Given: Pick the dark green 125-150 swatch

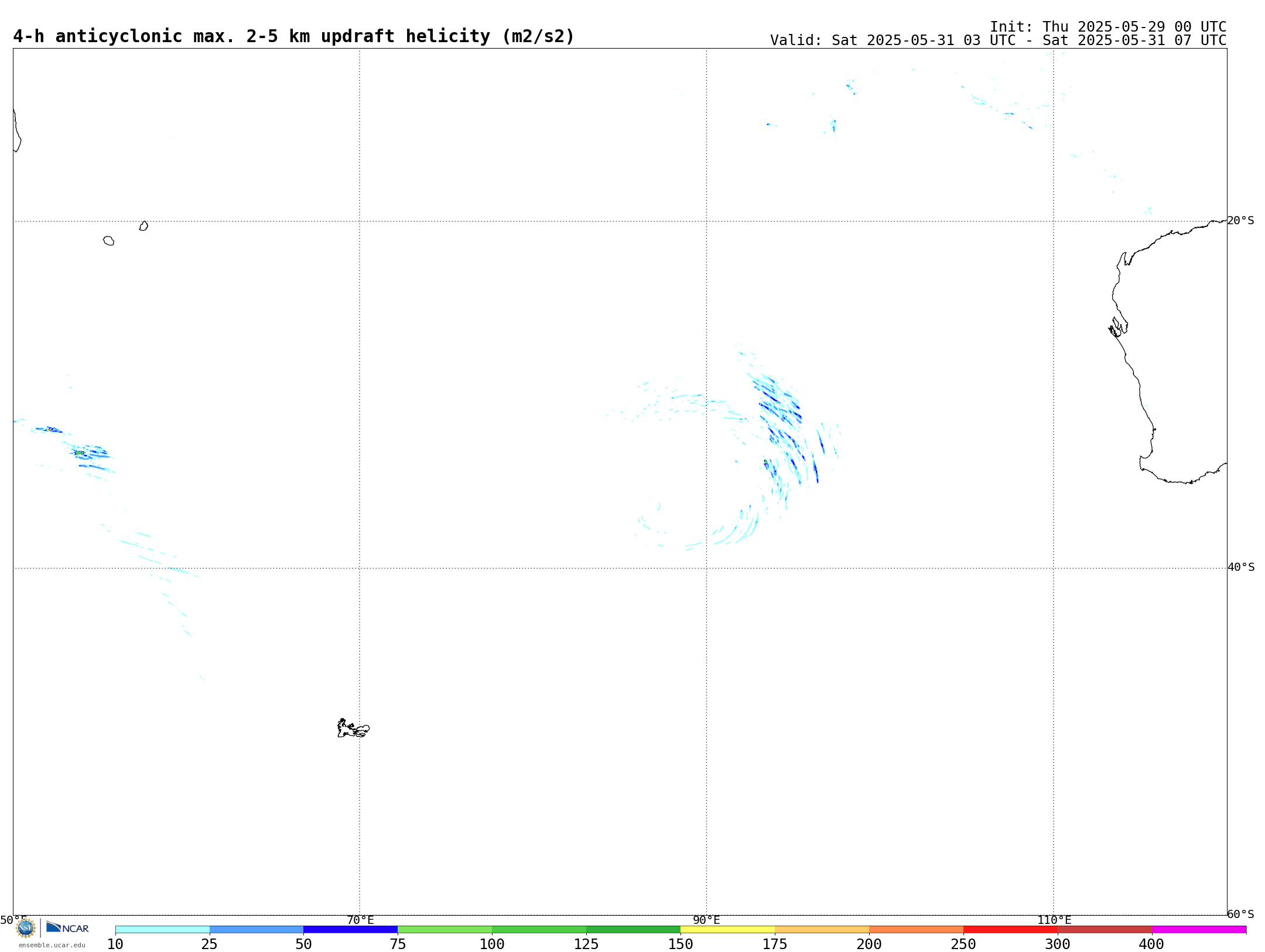Looking at the screenshot, I should pos(634,929).
